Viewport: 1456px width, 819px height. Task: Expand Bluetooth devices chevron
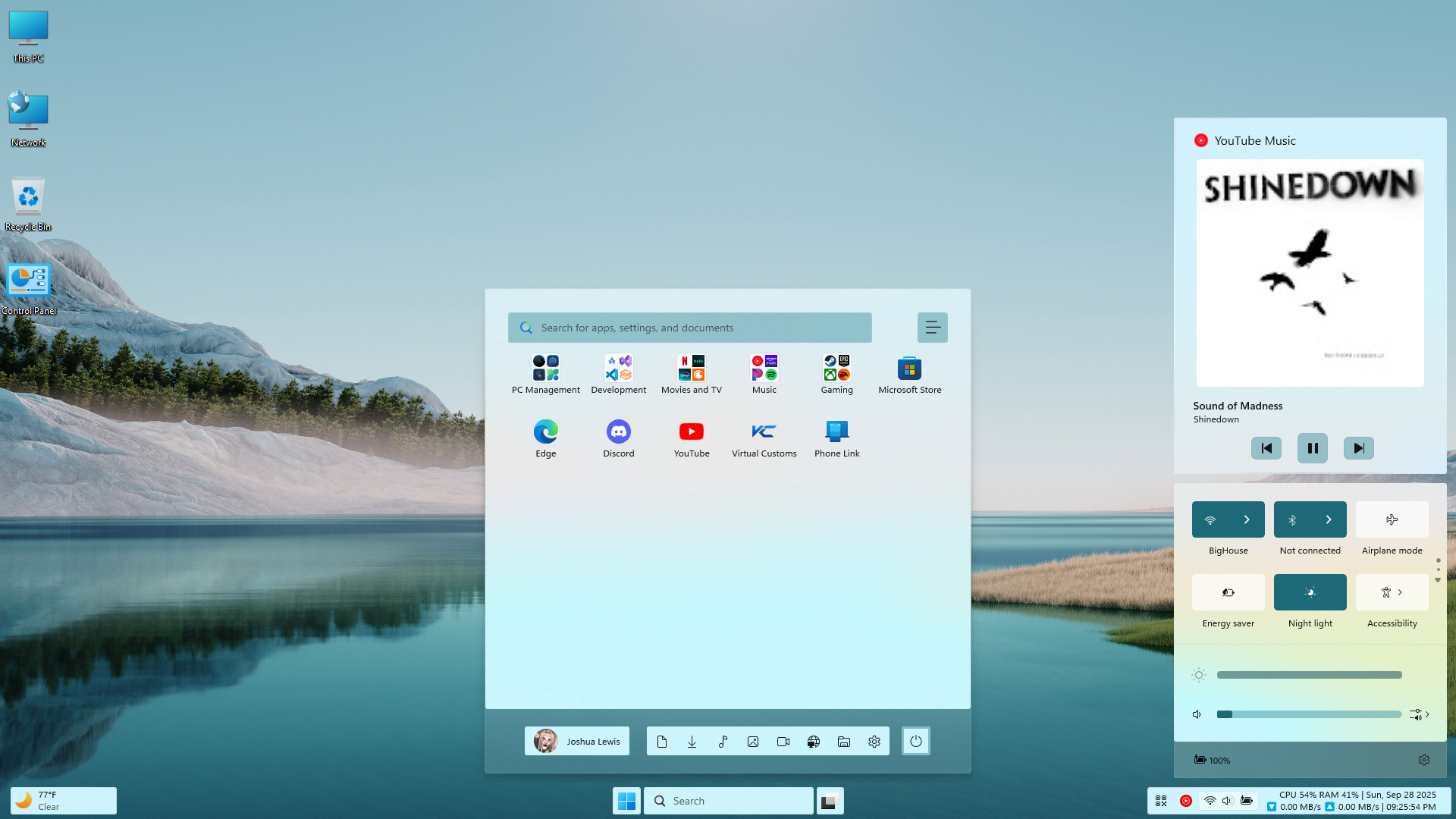point(1329,519)
